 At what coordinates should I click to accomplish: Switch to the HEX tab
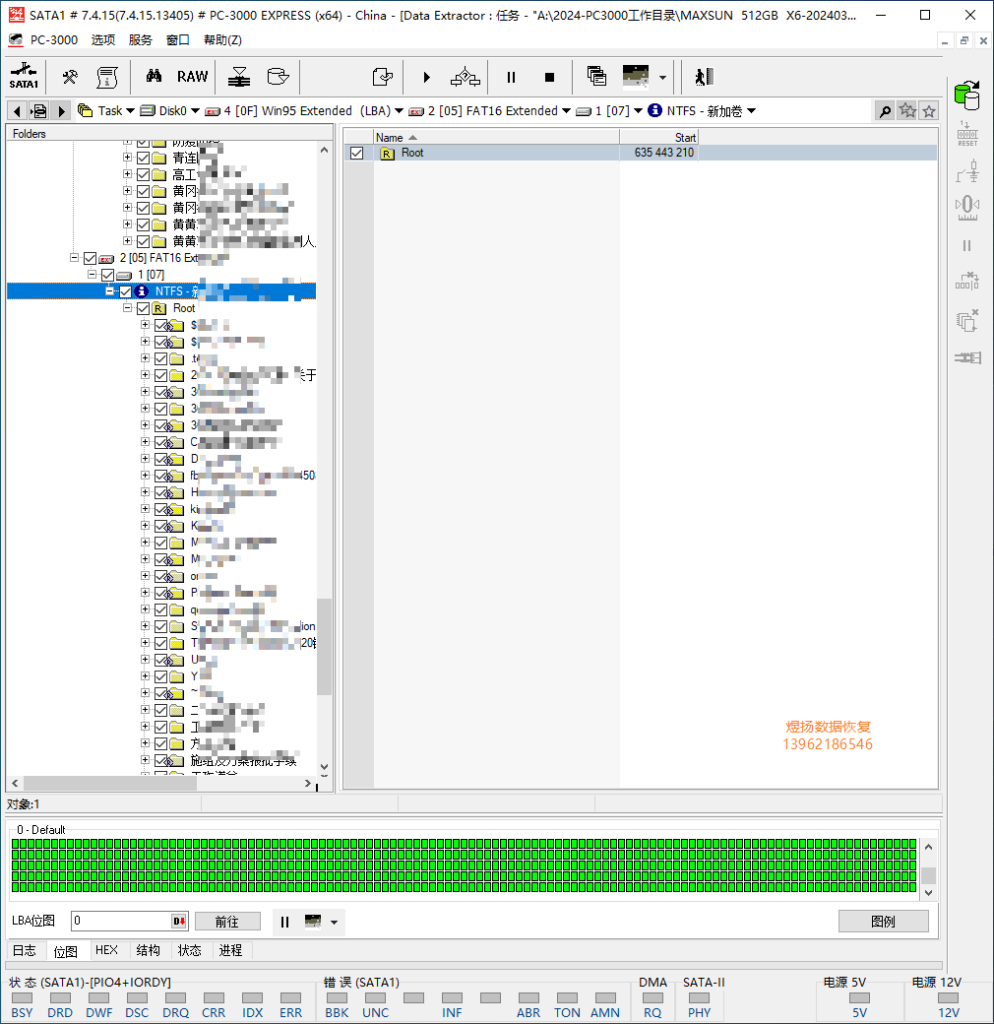(x=106, y=950)
